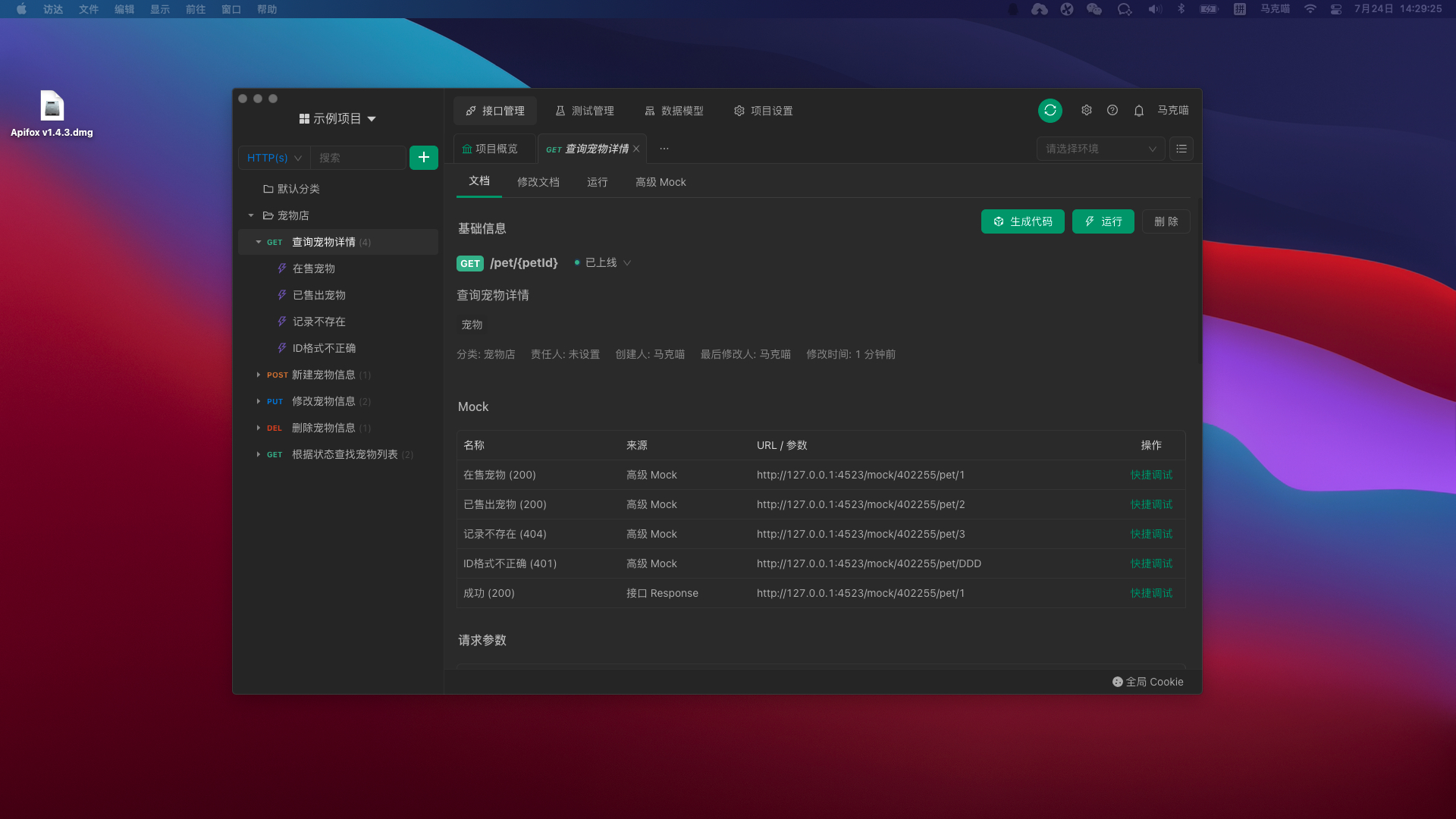
Task: Click the 生成代码 button
Action: (x=1022, y=221)
